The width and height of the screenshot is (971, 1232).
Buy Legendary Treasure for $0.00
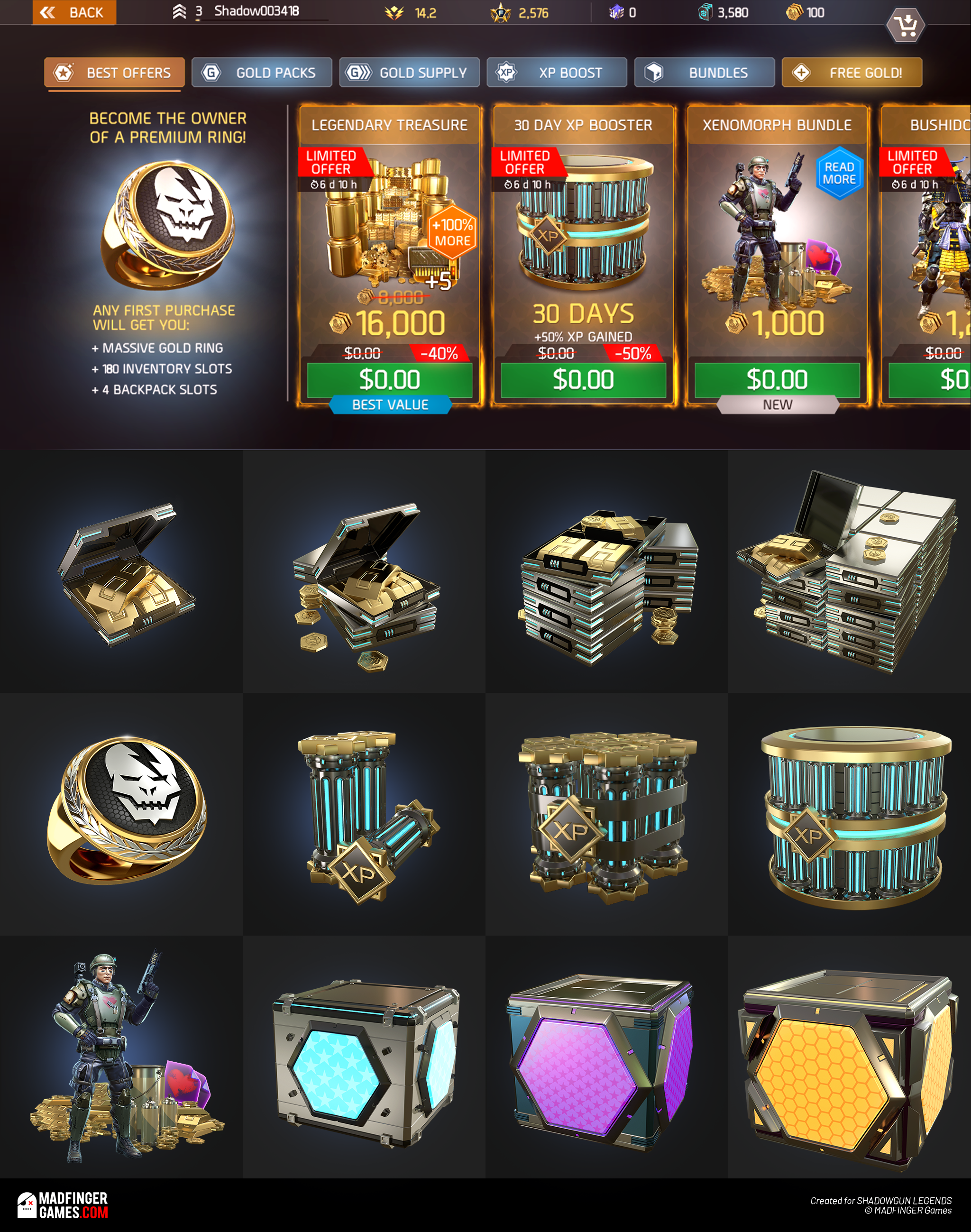point(389,380)
